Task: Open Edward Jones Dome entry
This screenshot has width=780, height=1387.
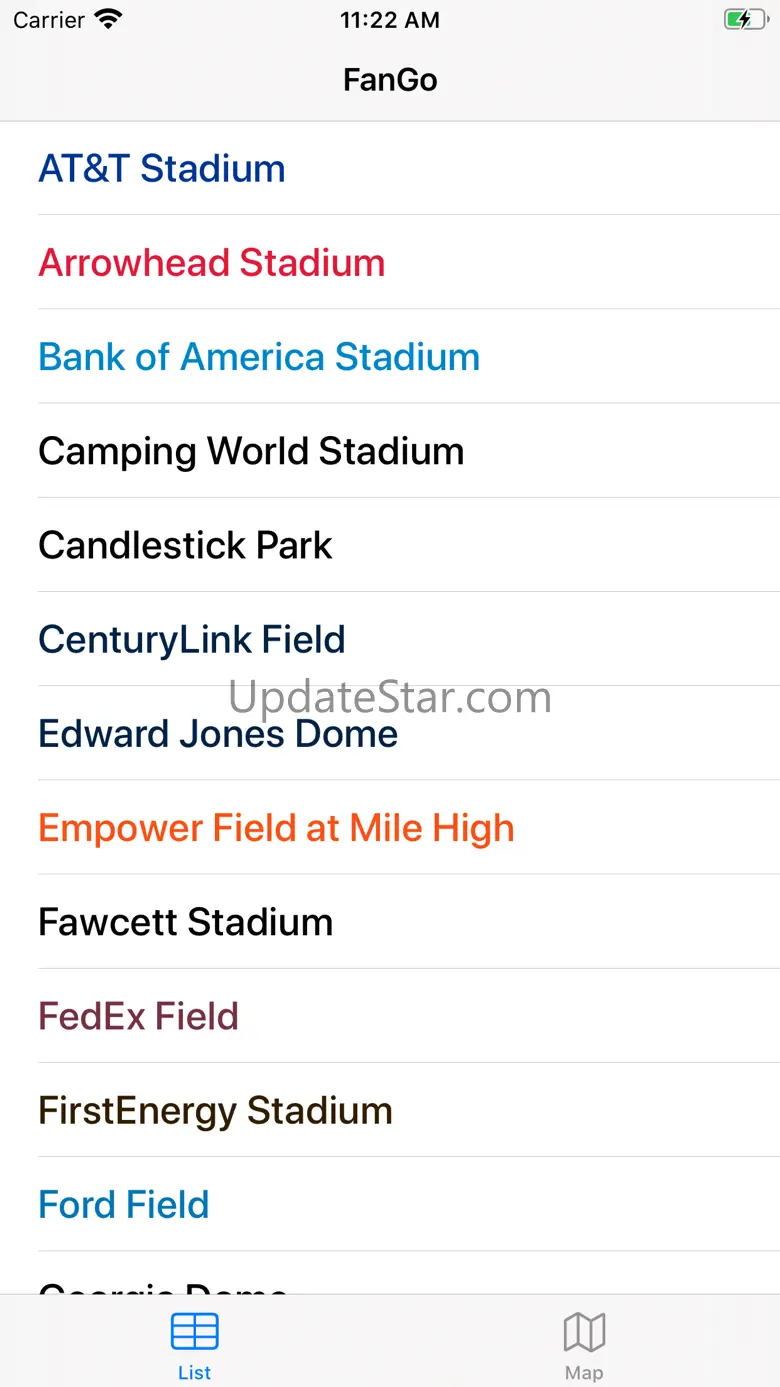Action: pos(390,733)
